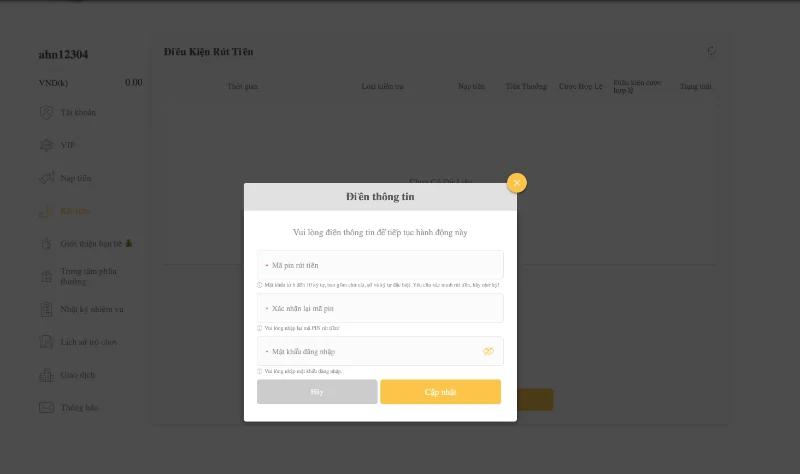Click the Trung tâm phần thưởng gift icon
The width and height of the screenshot is (800, 474).
pyautogui.click(x=46, y=276)
